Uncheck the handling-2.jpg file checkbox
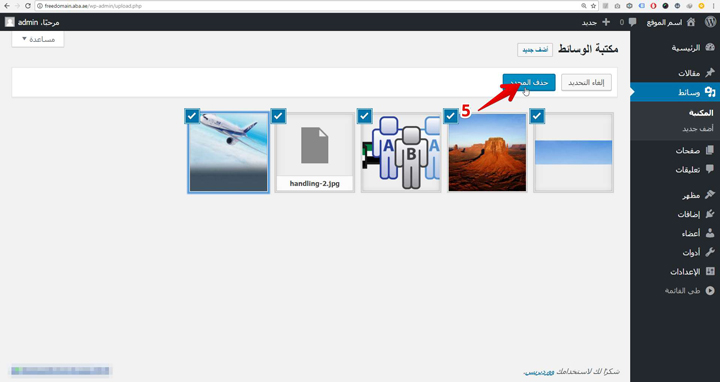 point(278,116)
